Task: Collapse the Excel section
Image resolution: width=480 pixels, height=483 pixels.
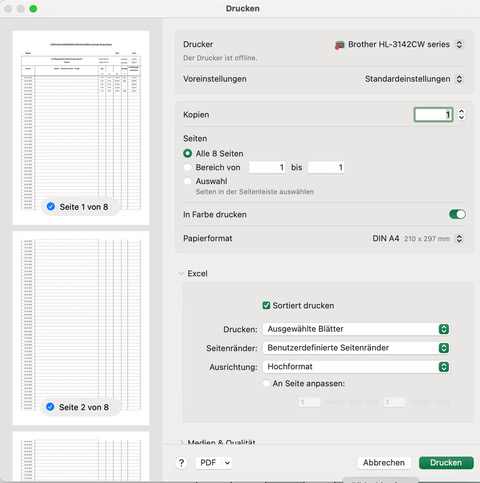Action: [x=181, y=274]
